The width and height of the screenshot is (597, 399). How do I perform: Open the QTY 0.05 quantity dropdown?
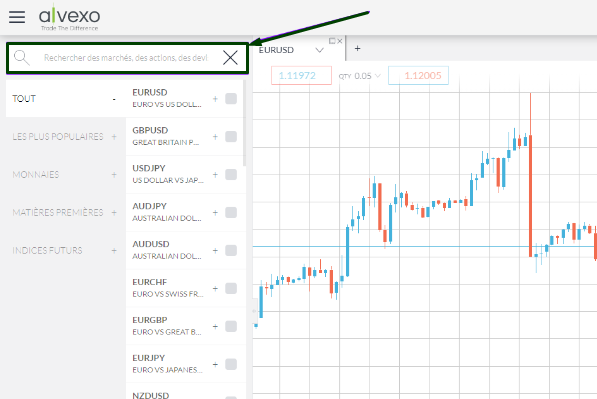360,76
